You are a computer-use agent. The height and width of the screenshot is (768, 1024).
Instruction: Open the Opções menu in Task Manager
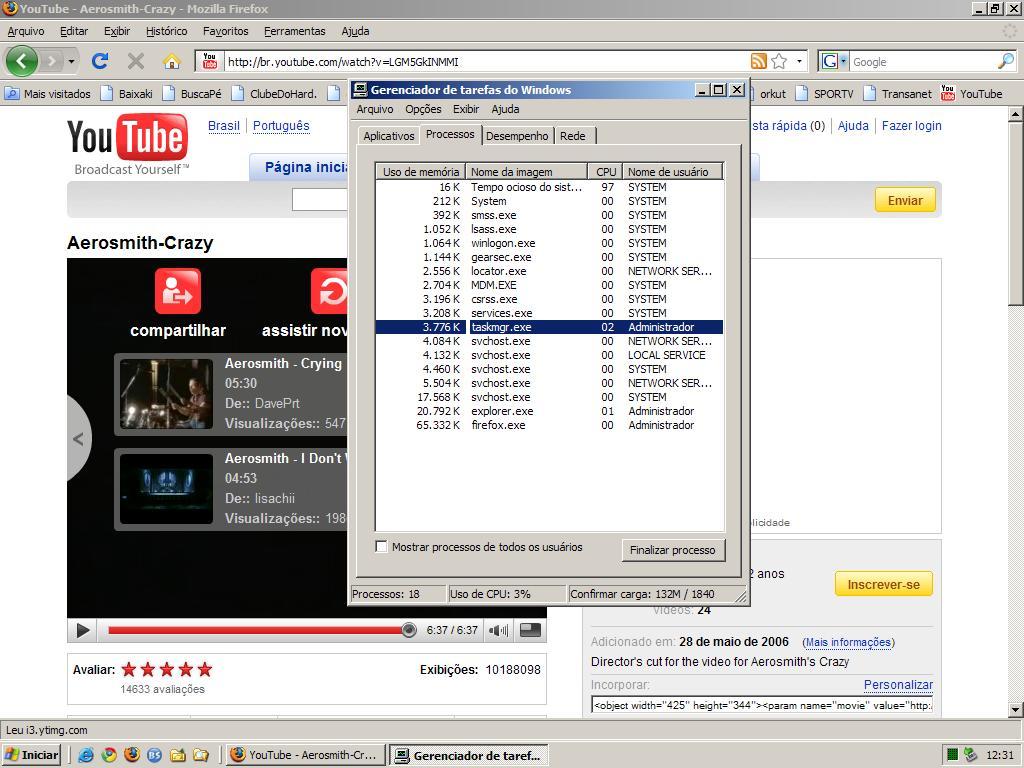point(423,109)
